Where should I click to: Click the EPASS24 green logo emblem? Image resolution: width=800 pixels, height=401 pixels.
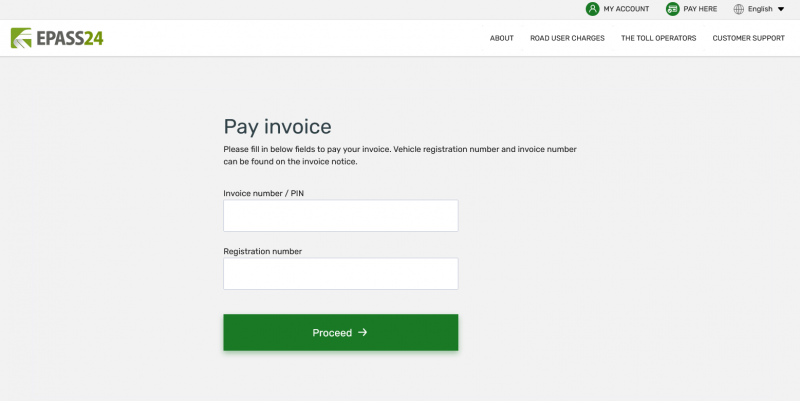21,38
